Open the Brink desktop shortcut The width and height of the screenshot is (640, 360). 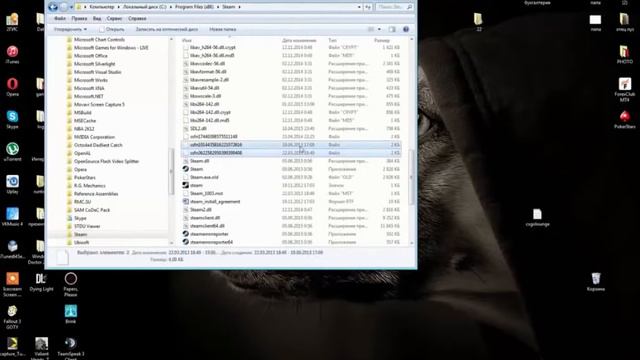71,314
